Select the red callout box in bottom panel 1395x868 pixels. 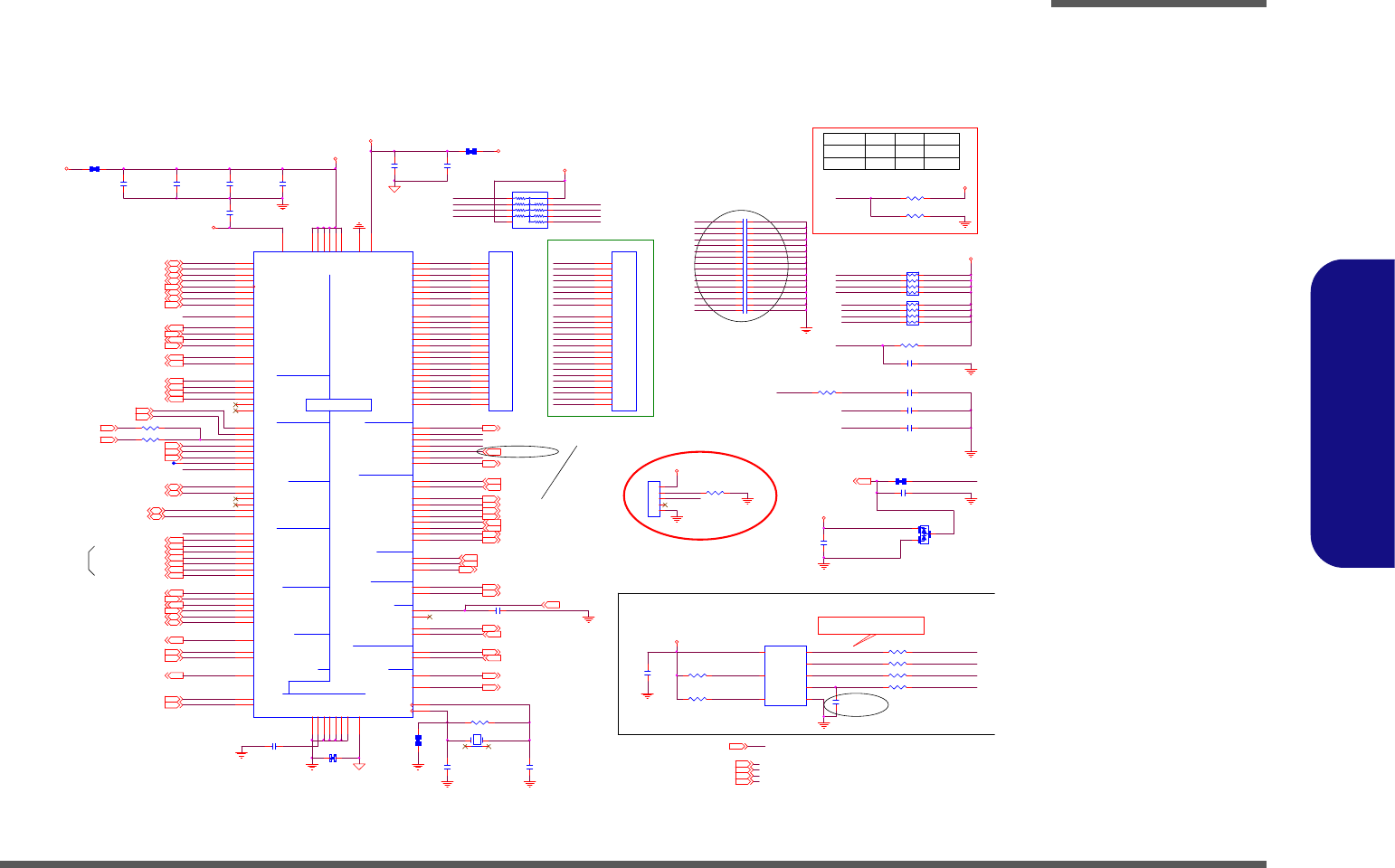[x=871, y=626]
